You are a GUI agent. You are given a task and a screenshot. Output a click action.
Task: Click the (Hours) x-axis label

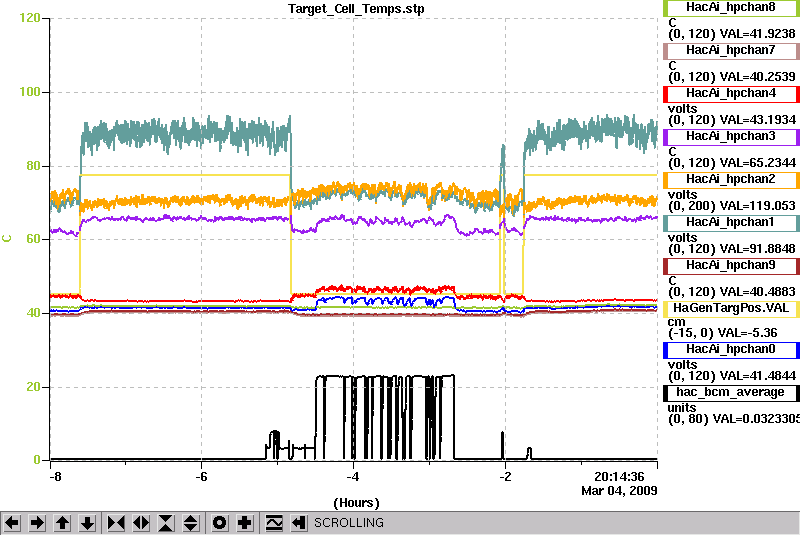click(x=356, y=503)
